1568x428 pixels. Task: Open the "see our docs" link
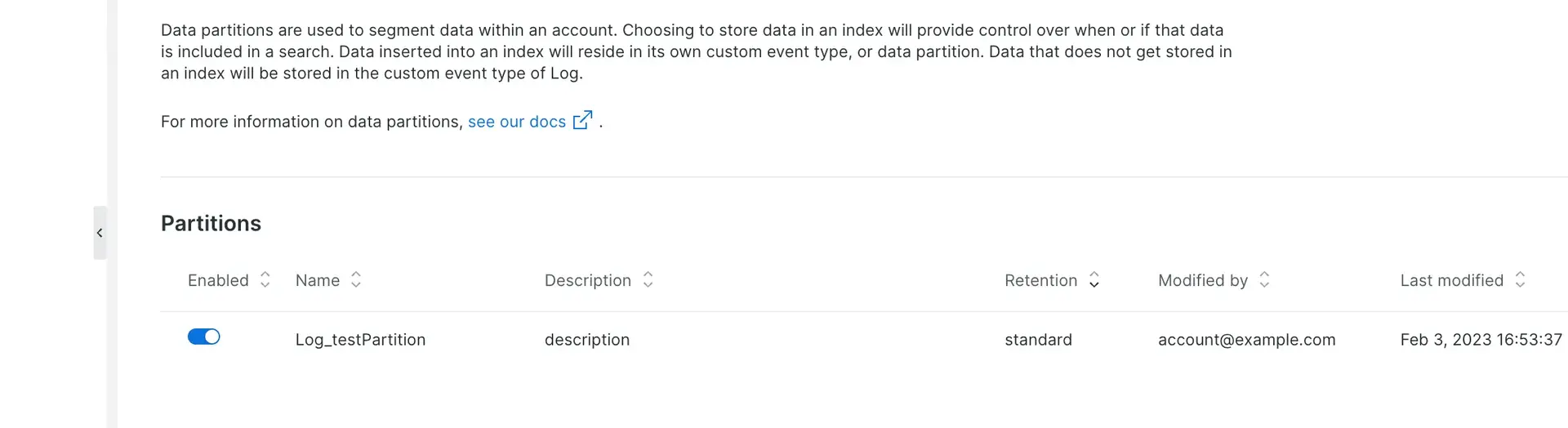point(516,122)
